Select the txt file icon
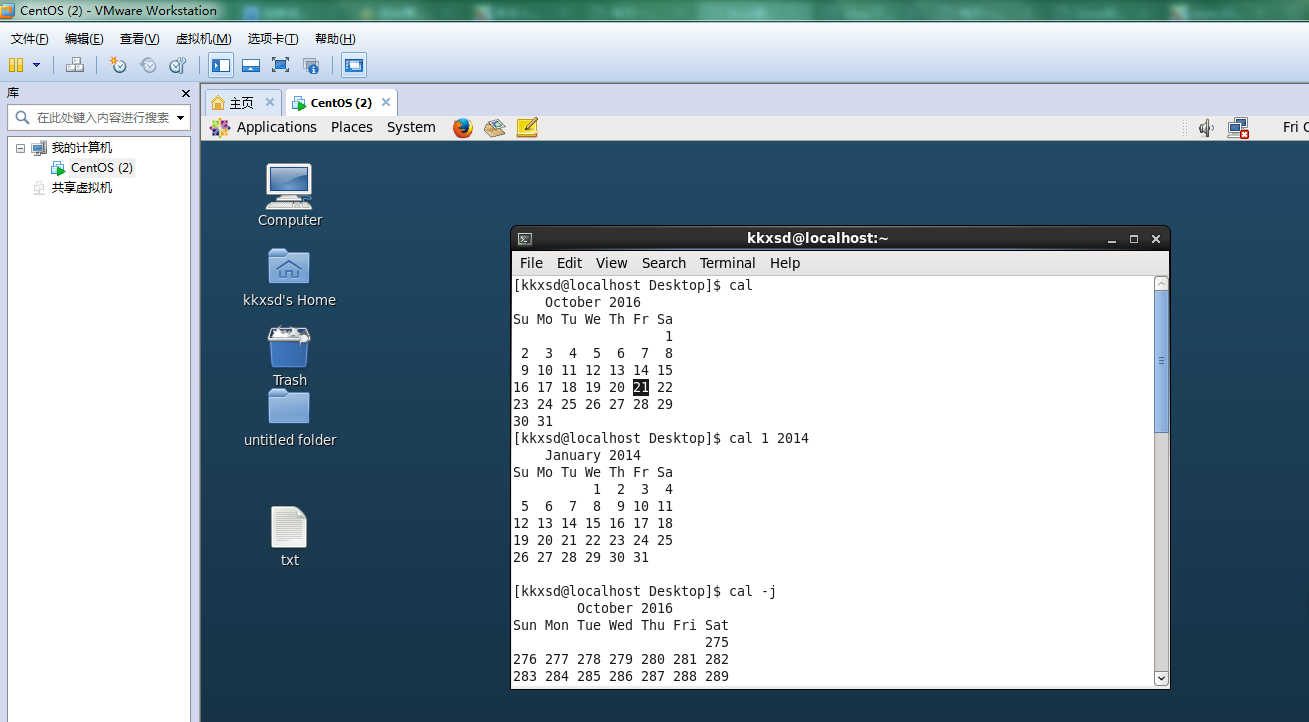The width and height of the screenshot is (1309, 722). tap(289, 536)
